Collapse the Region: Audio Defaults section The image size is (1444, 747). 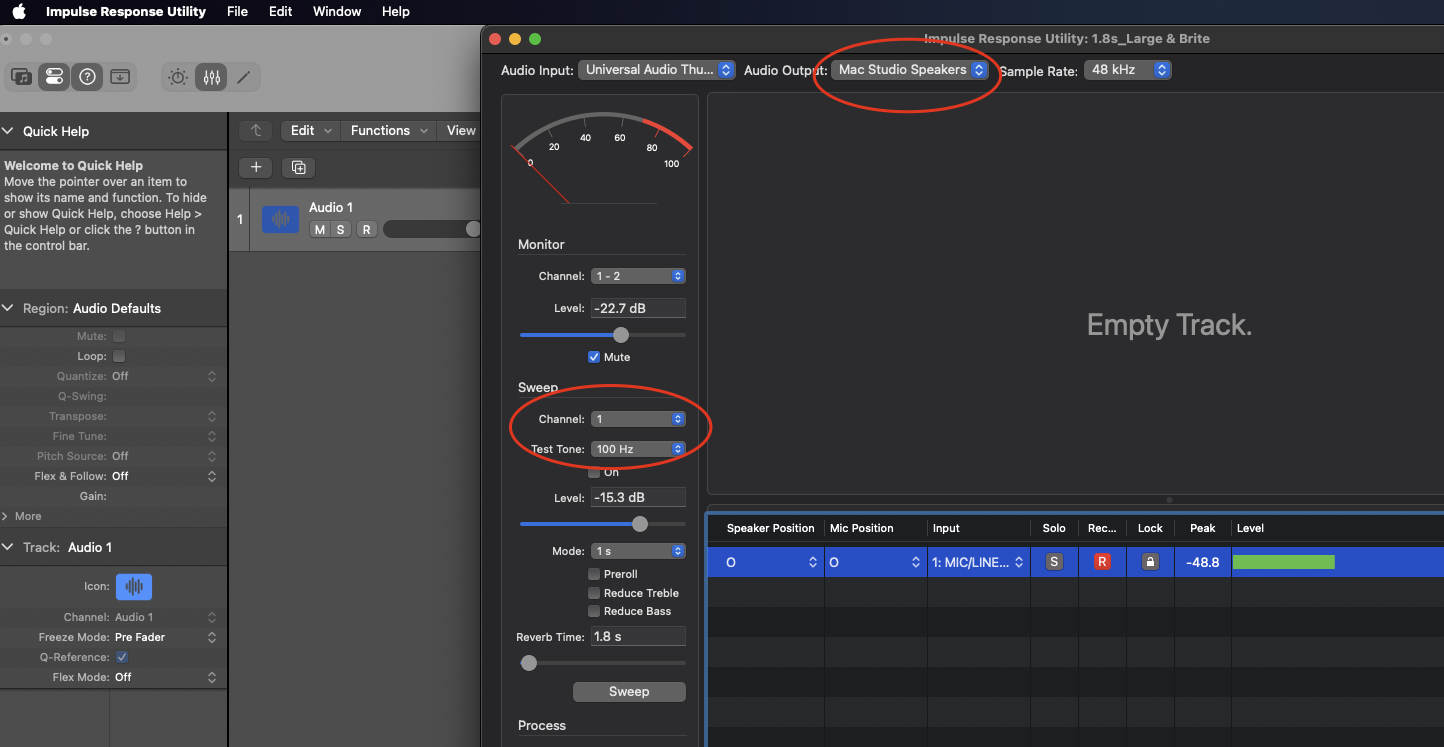[x=8, y=308]
